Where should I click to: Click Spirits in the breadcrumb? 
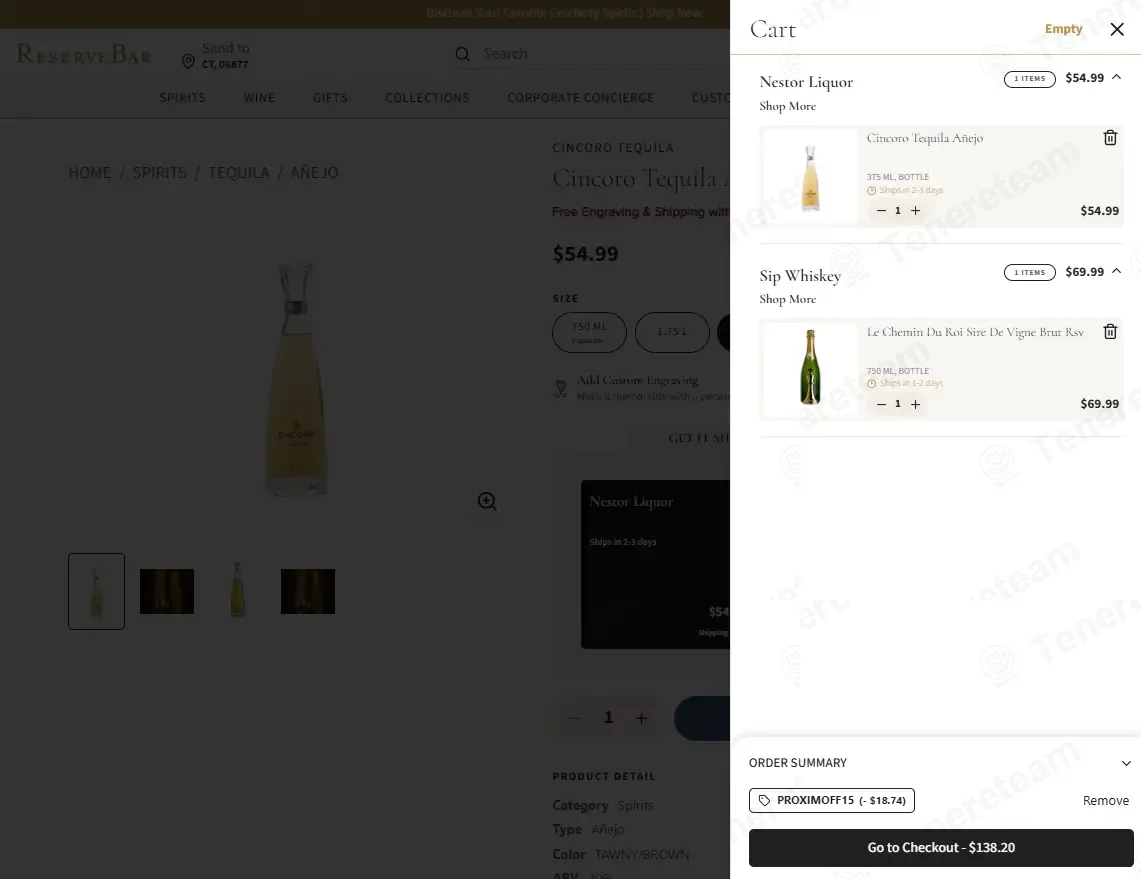coord(159,172)
